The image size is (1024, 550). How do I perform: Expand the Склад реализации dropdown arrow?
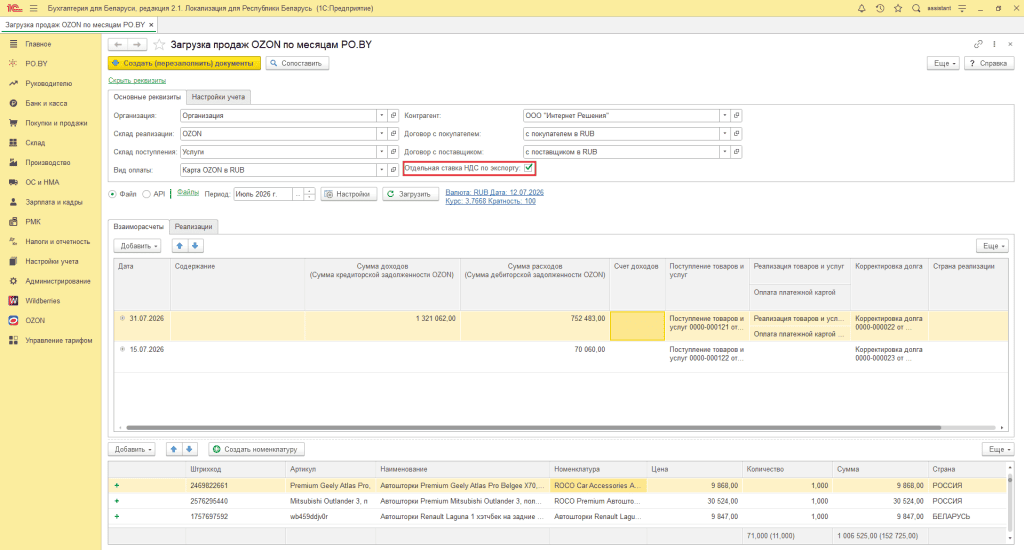click(381, 134)
